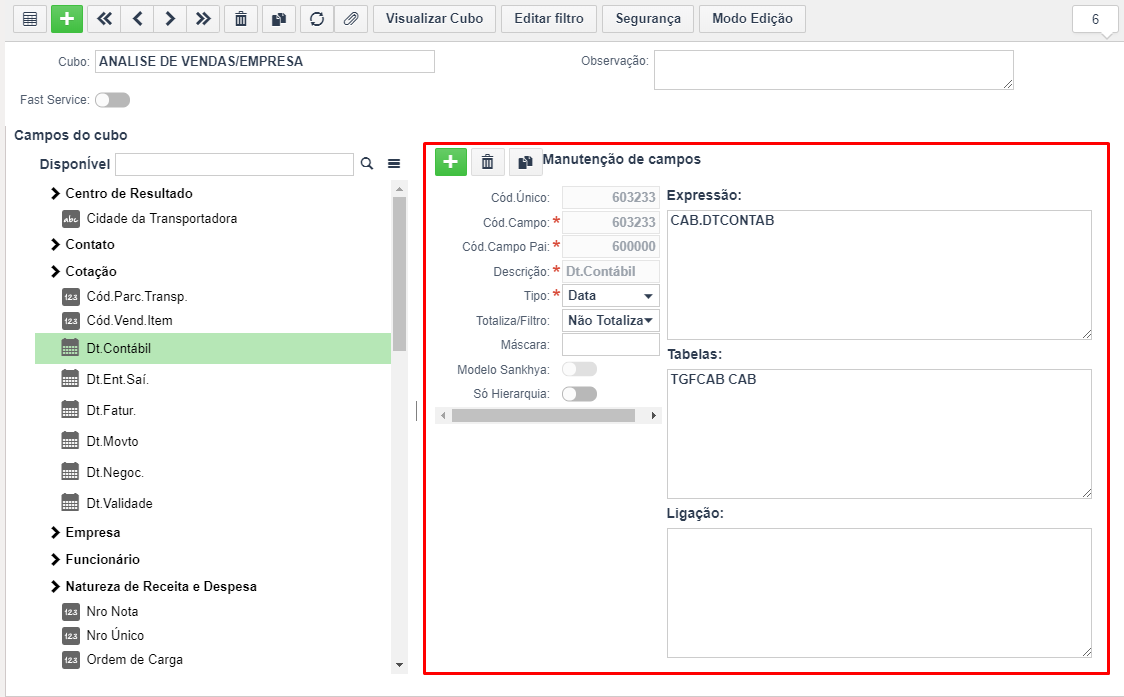
Task: Add new cube with green plus button
Action: coord(67,19)
